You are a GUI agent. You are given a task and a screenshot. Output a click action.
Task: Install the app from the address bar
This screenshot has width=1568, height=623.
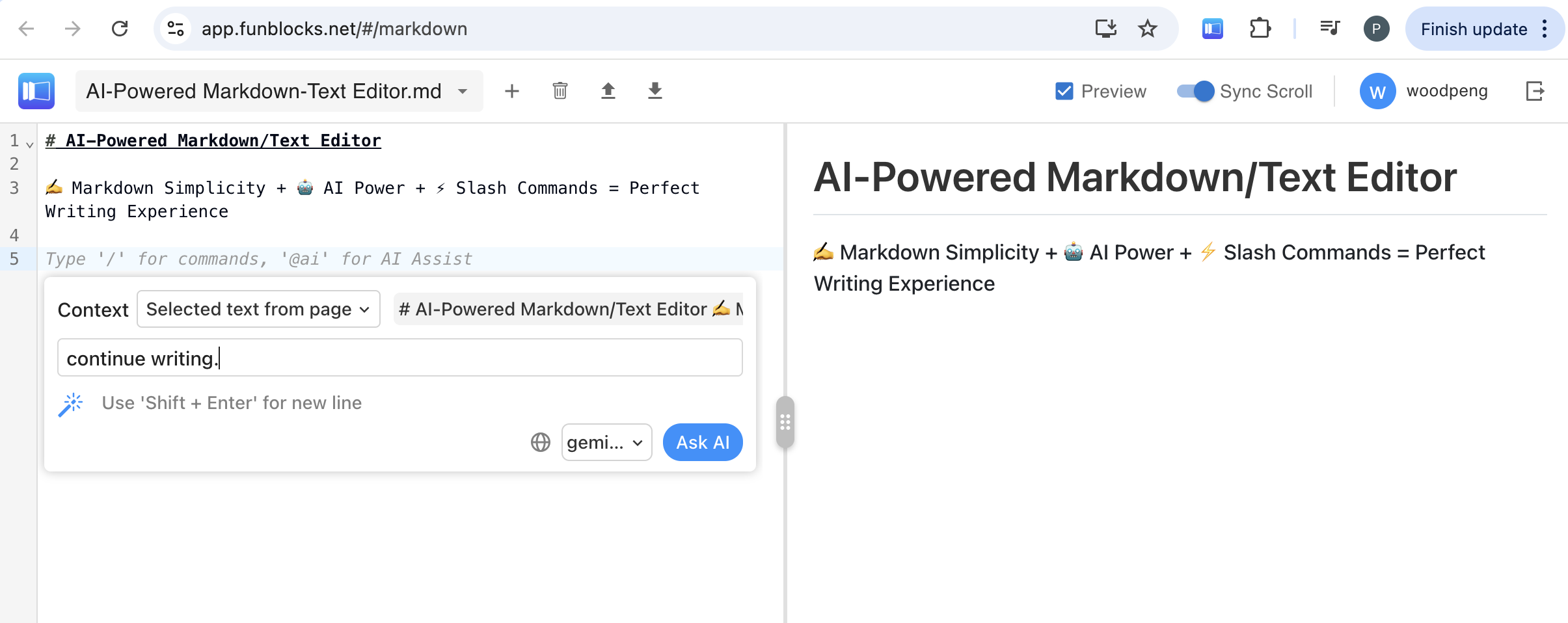point(1106,28)
